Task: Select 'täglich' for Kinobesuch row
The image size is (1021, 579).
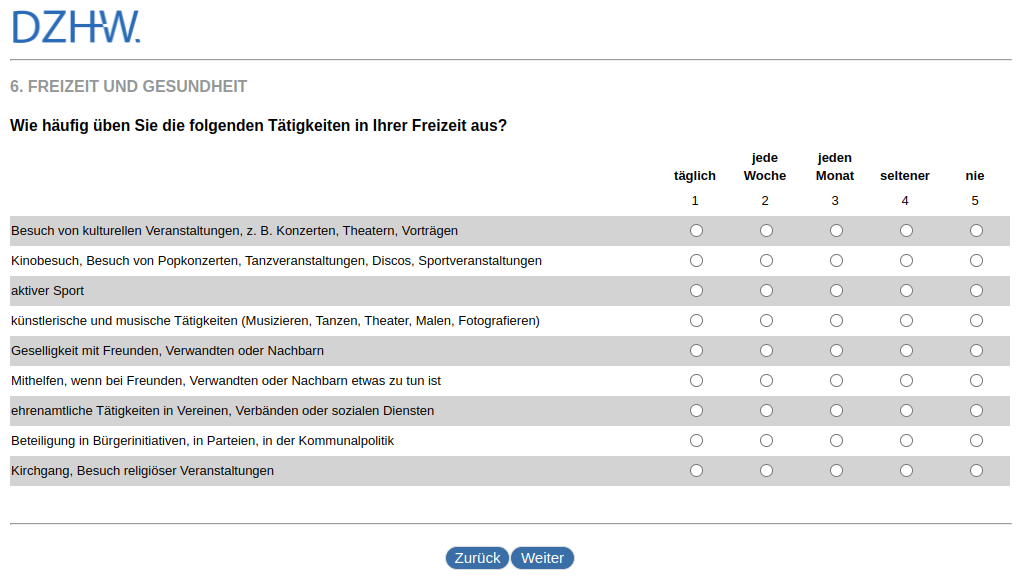Action: tap(696, 261)
